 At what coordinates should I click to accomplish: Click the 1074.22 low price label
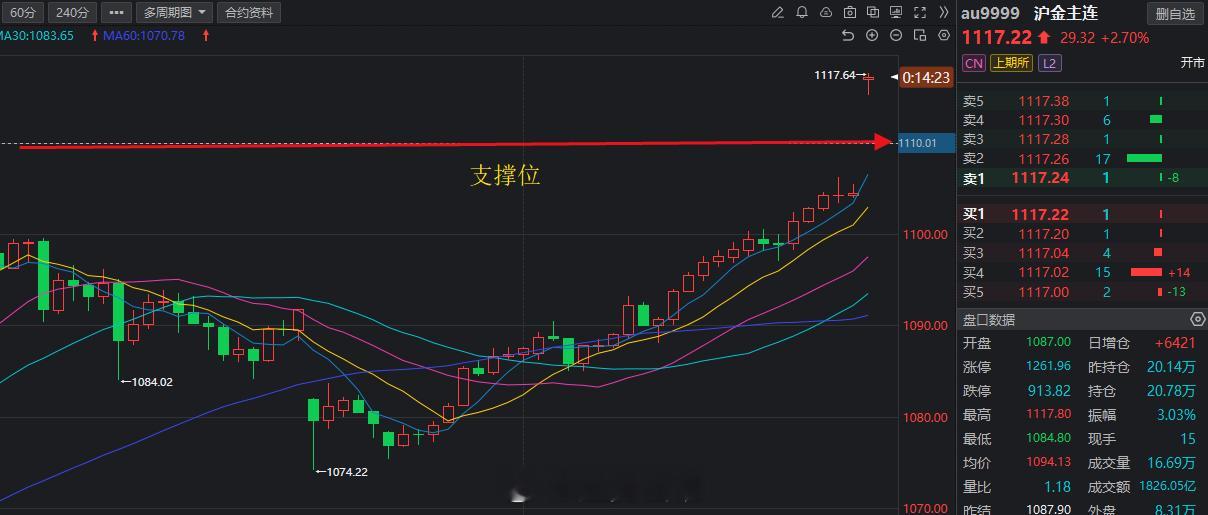346,471
